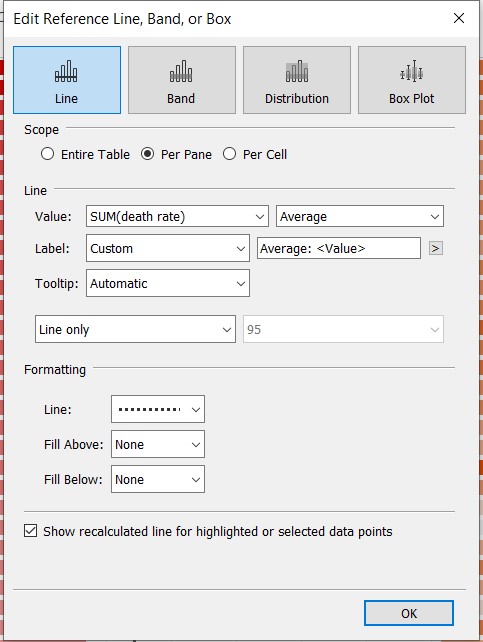Image resolution: width=483 pixels, height=642 pixels.
Task: Open the Fill Below color dropdown
Action: click(x=158, y=479)
